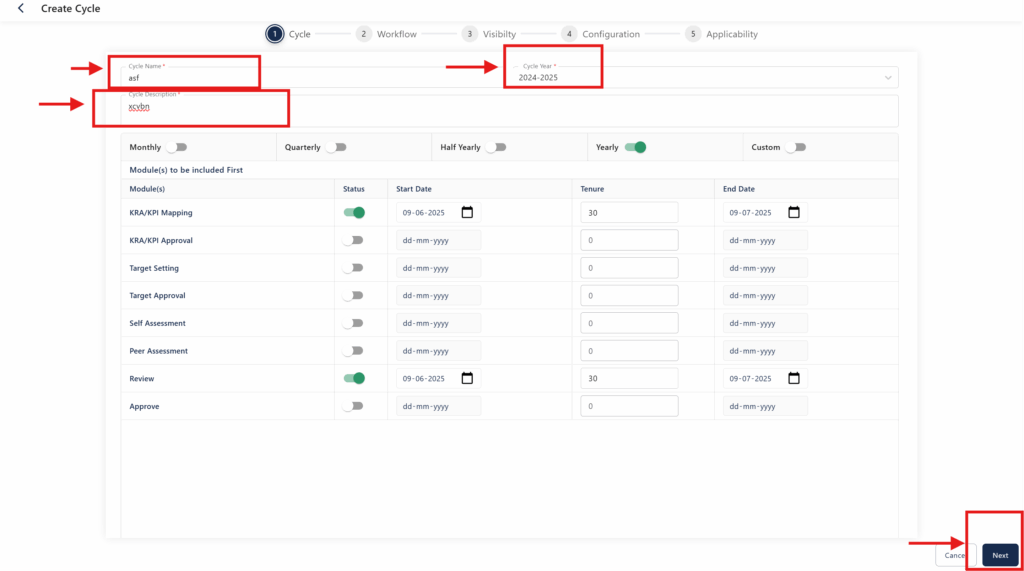The image size is (1024, 571).
Task: Click the Next button
Action: 1000,555
